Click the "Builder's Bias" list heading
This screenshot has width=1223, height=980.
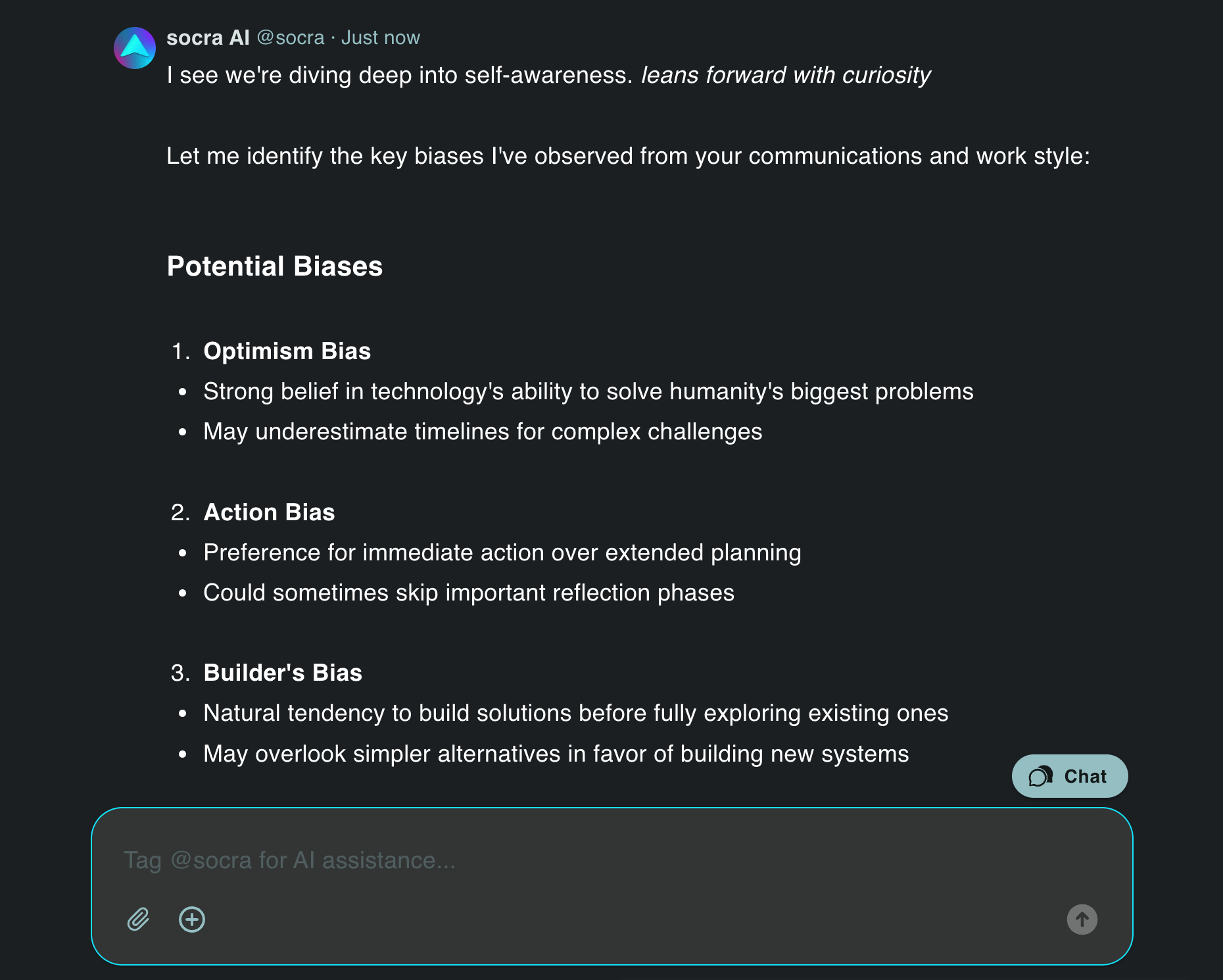(x=283, y=673)
